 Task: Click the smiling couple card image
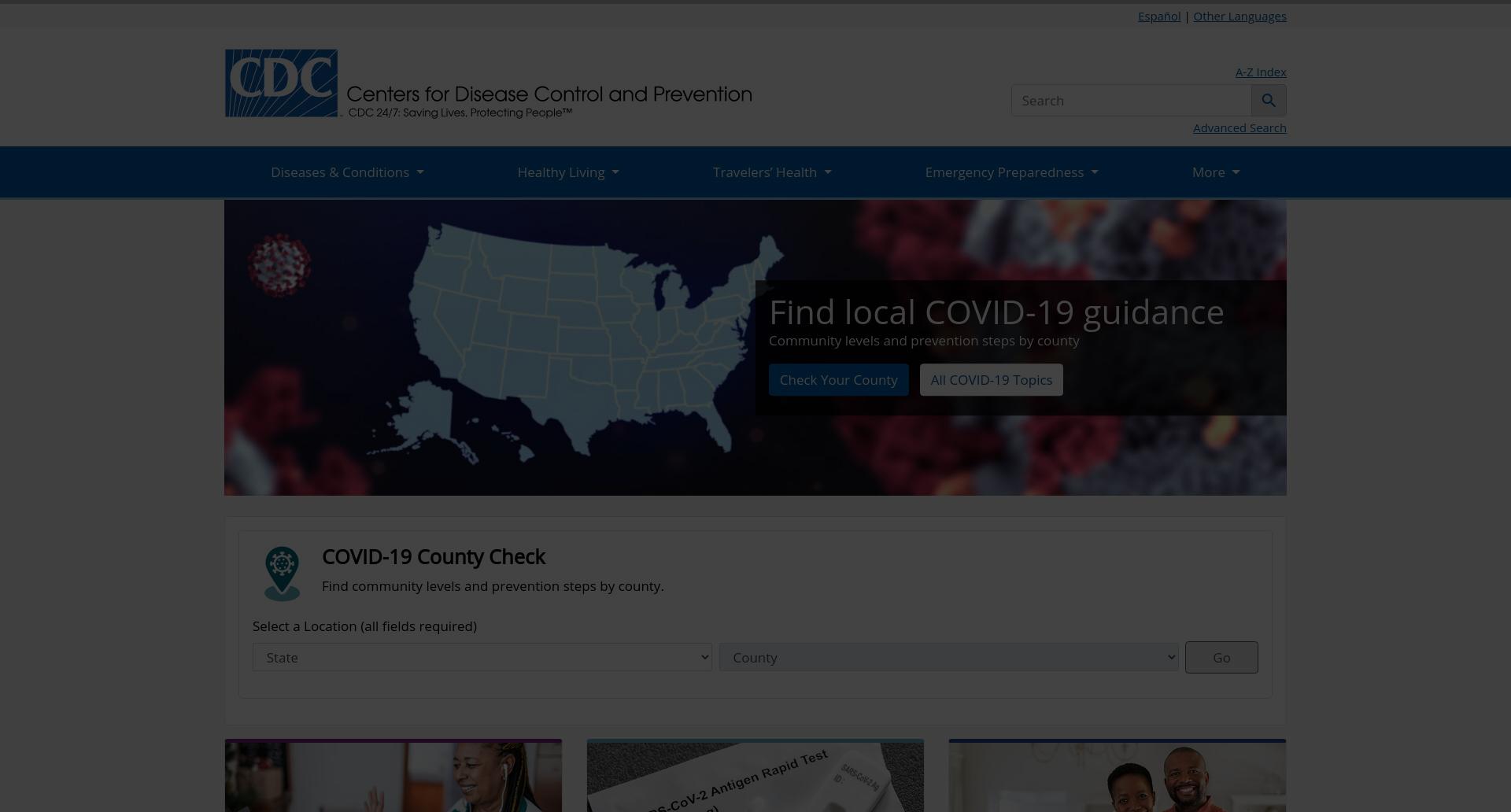[1118, 777]
